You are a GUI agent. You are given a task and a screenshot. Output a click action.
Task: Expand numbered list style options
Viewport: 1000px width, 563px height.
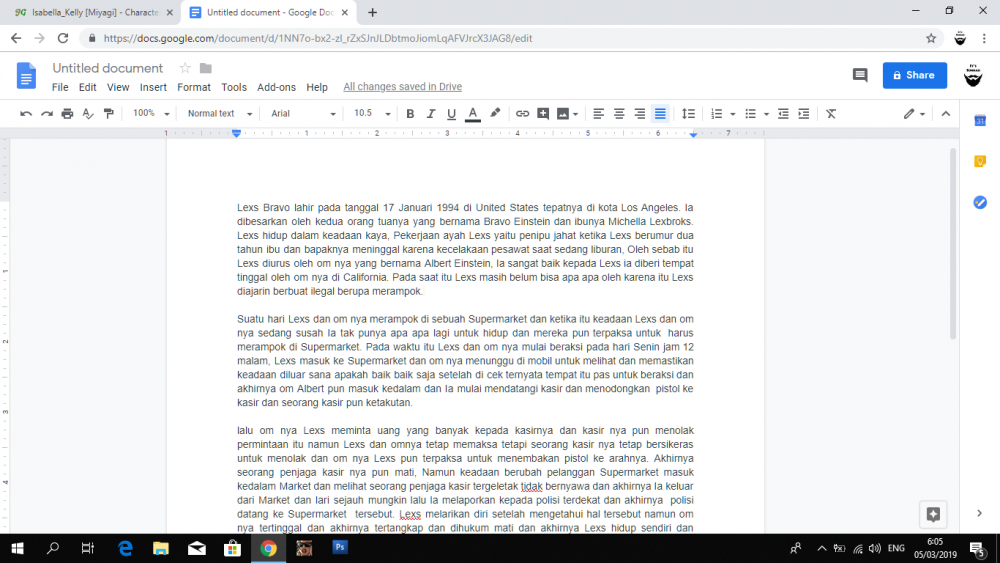[x=732, y=114]
